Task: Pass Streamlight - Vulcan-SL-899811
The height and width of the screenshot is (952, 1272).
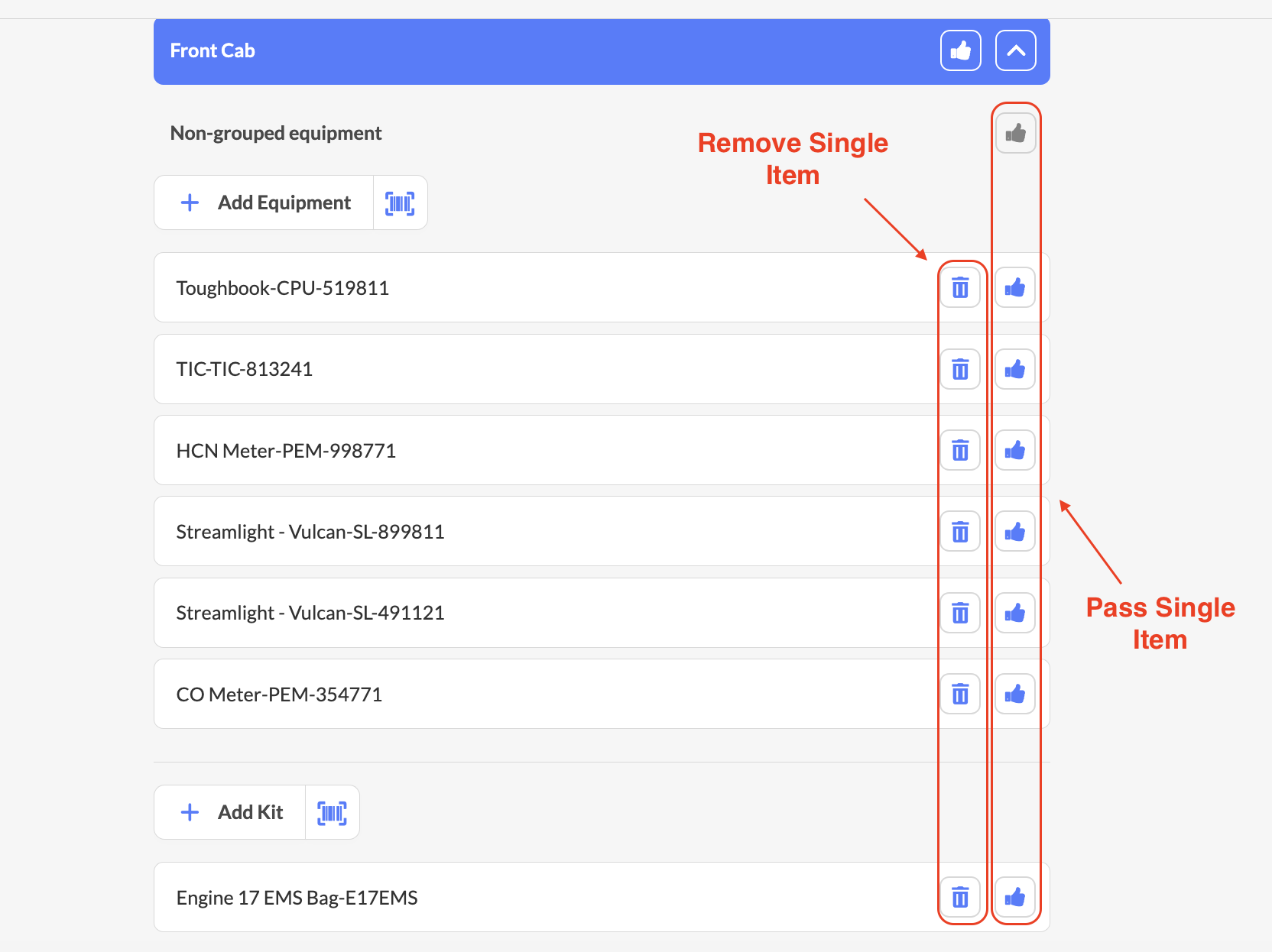Action: [x=1015, y=532]
